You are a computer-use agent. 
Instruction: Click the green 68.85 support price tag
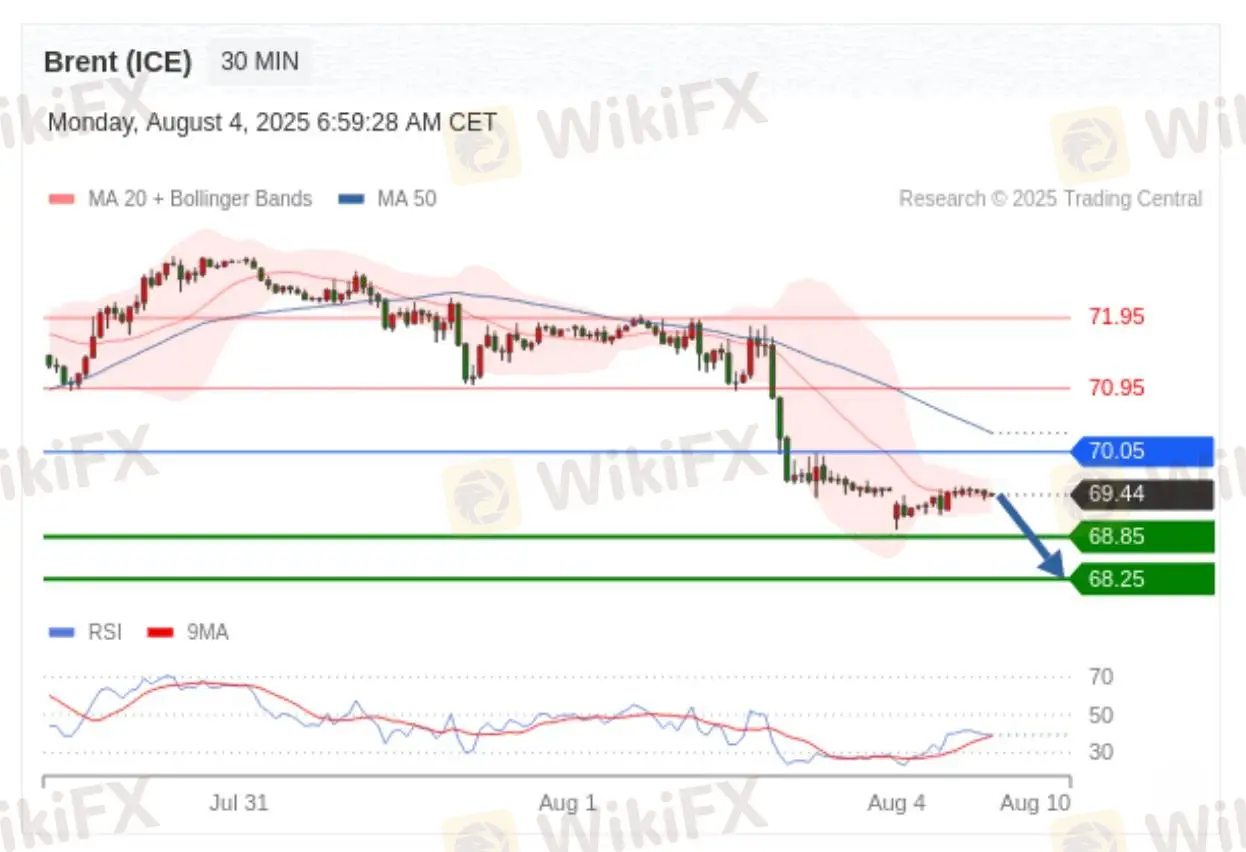[x=1142, y=537]
